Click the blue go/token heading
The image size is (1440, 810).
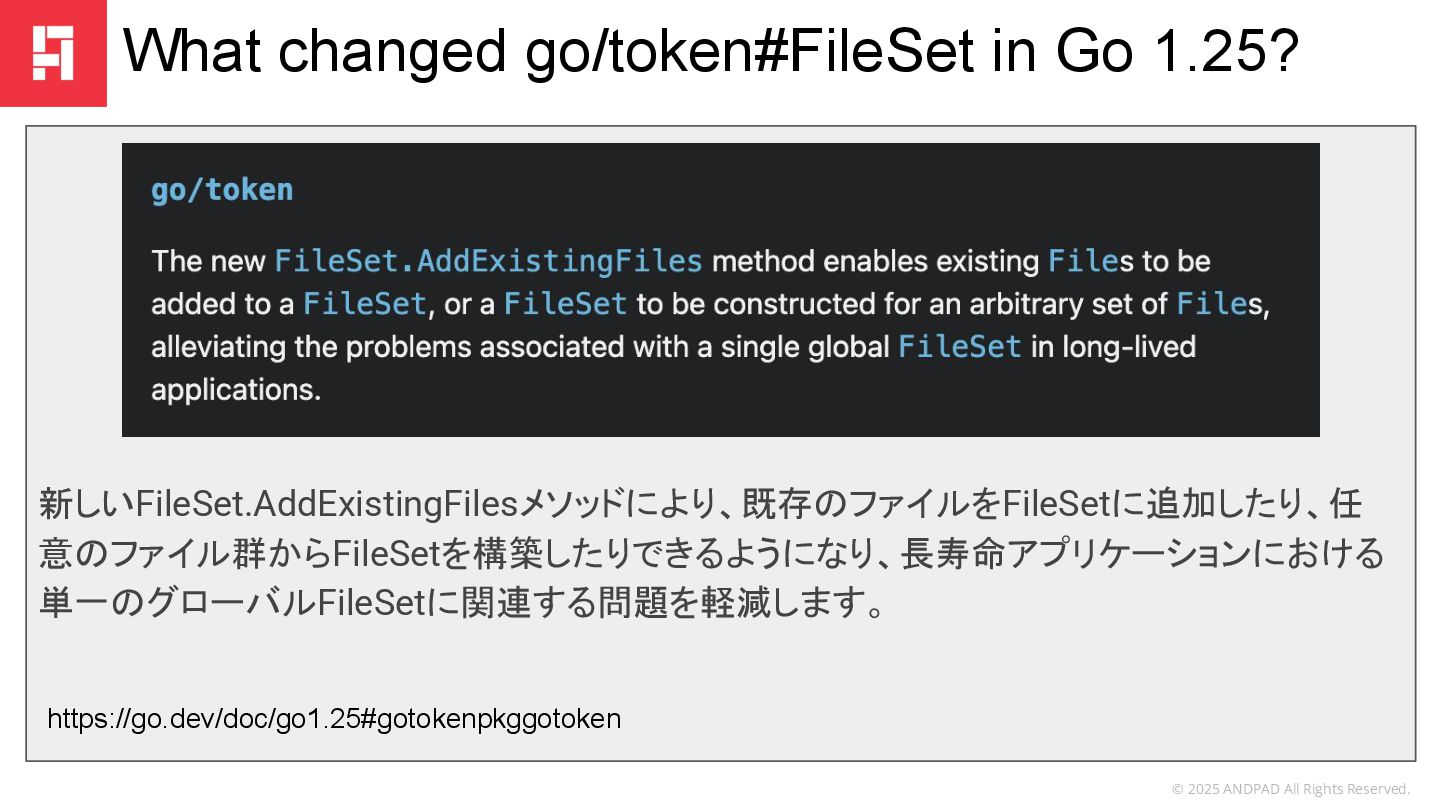pos(222,190)
